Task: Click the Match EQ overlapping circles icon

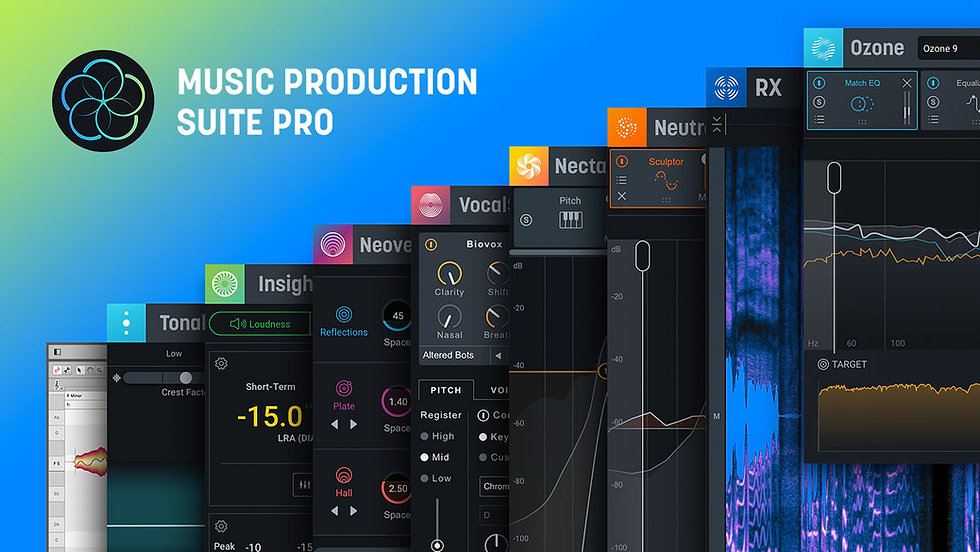Action: coord(862,104)
